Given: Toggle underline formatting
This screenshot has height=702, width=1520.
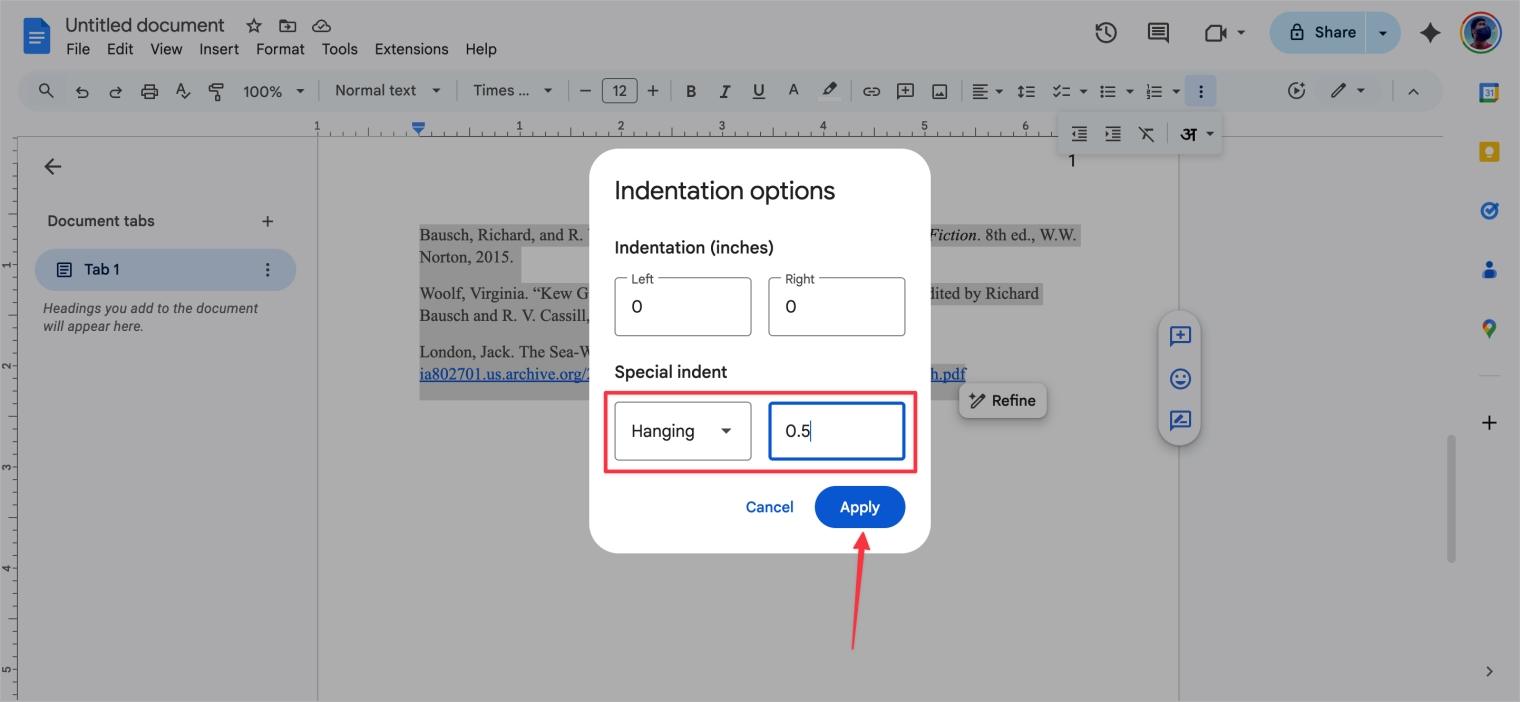Looking at the screenshot, I should tap(758, 90).
